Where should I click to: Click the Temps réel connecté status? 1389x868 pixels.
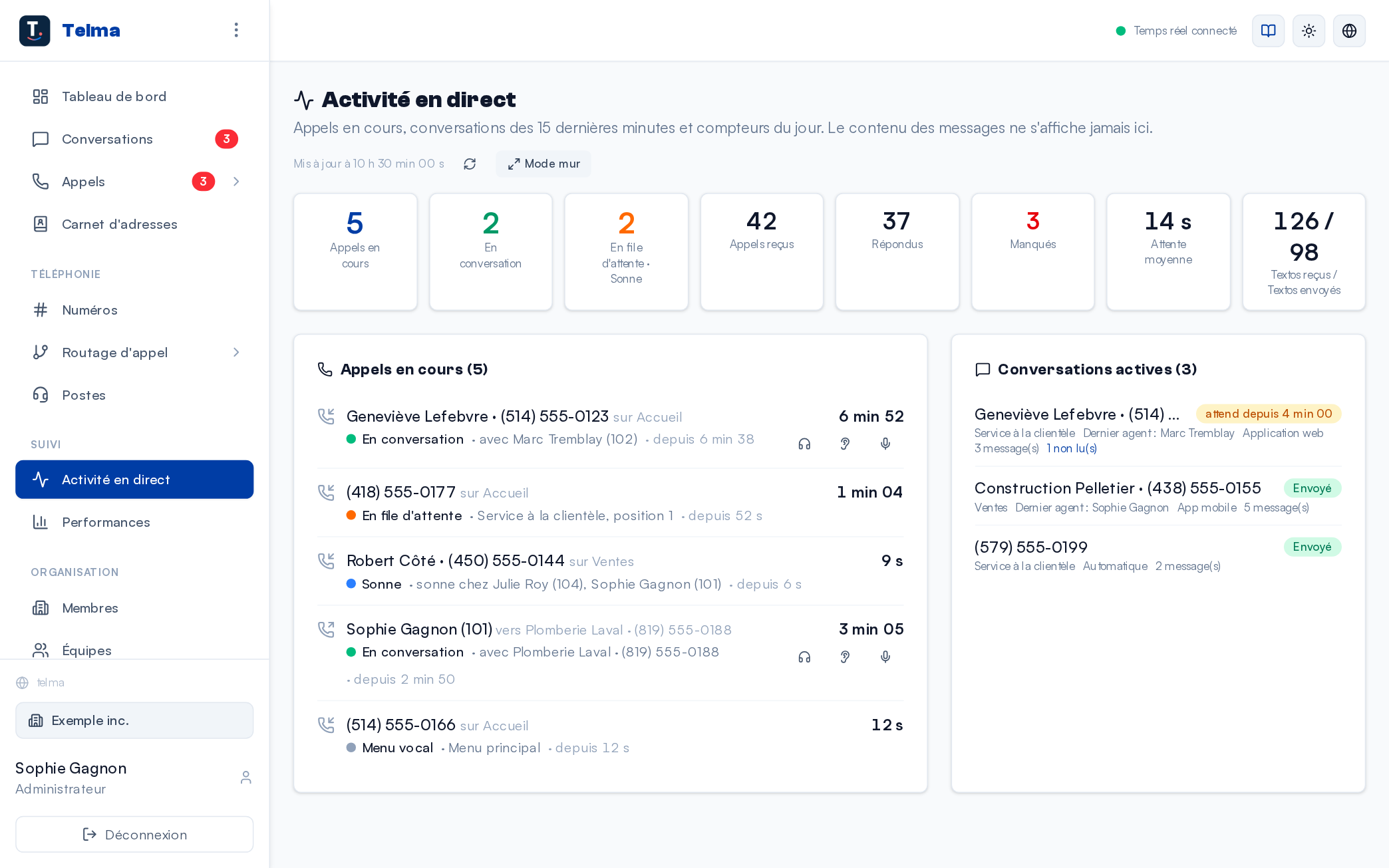coord(1176,31)
